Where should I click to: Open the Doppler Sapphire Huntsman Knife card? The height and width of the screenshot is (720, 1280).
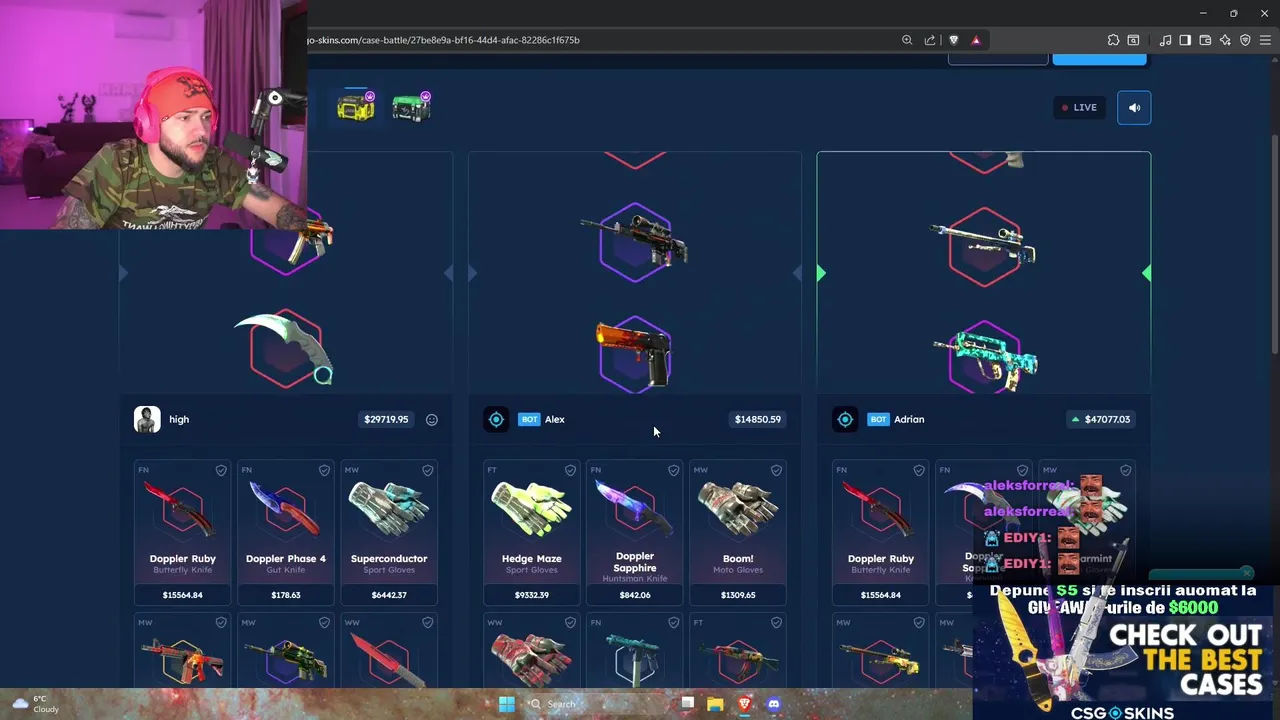pyautogui.click(x=635, y=532)
